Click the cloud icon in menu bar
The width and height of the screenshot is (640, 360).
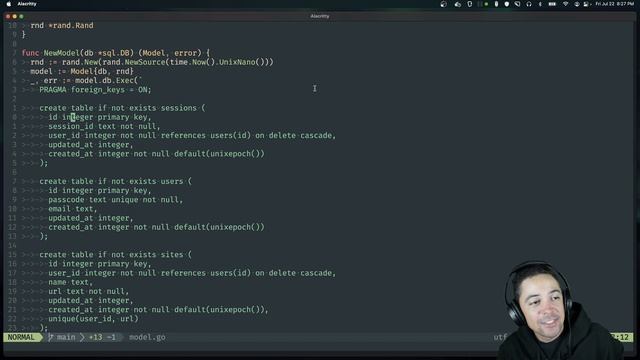click(458, 4)
